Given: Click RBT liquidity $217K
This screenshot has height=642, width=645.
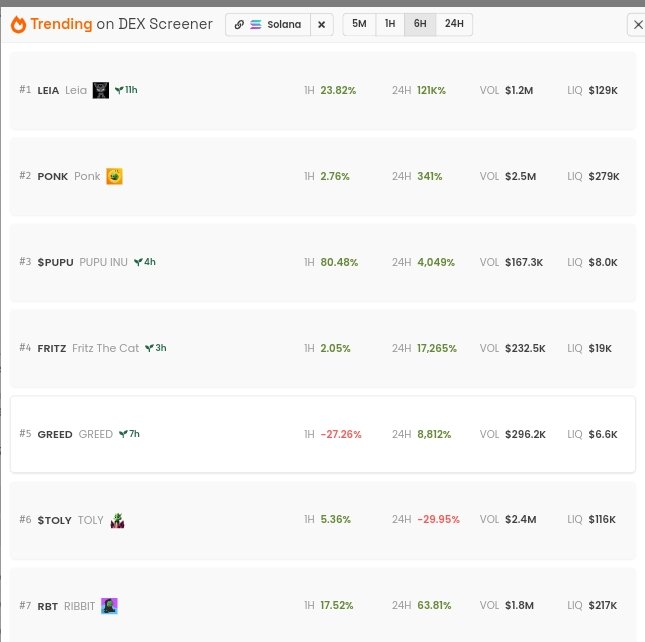Looking at the screenshot, I should coord(603,605).
